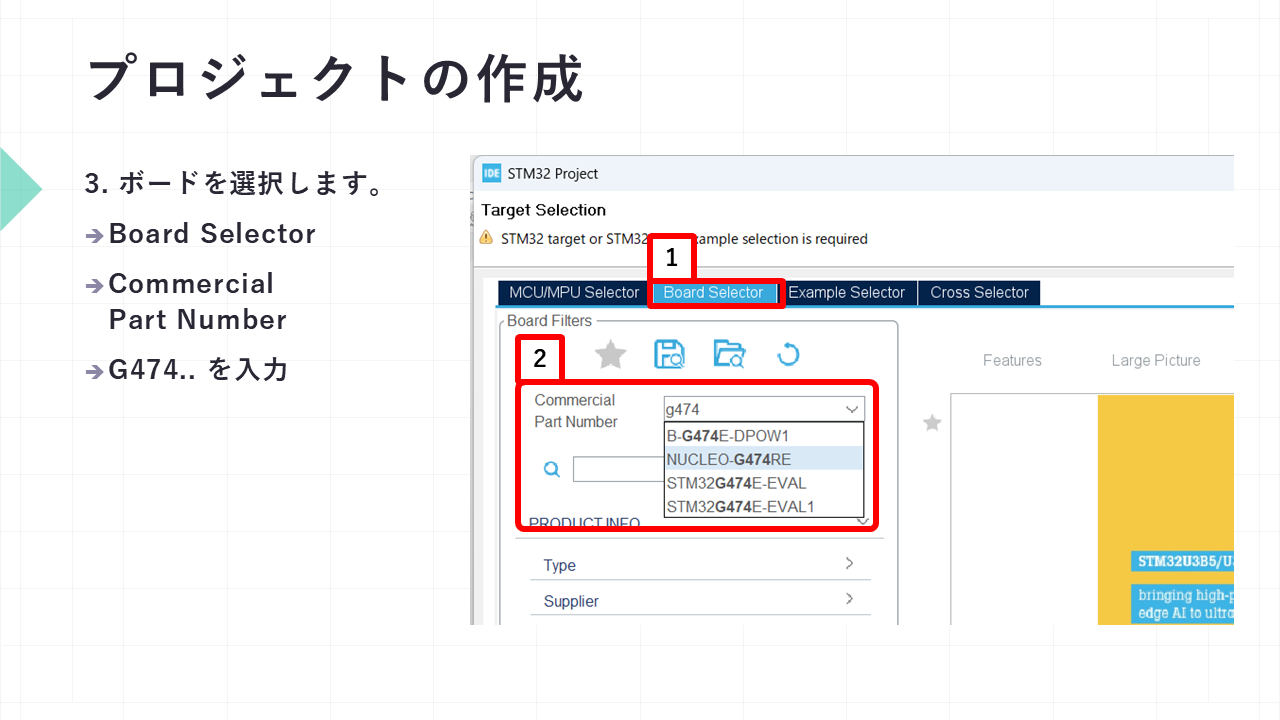Pick STM32G474E-EVAL from the suggestions
The width and height of the screenshot is (1280, 720).
tap(763, 483)
